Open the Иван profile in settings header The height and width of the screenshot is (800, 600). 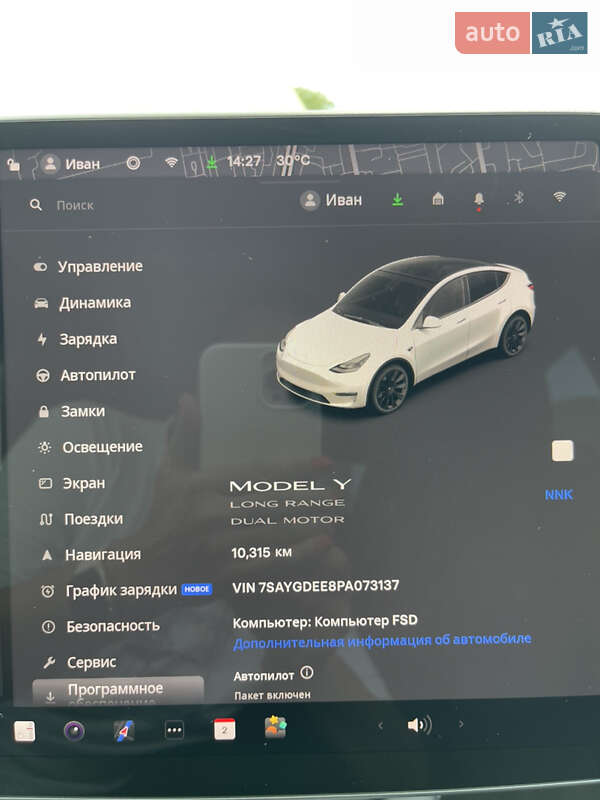point(331,200)
